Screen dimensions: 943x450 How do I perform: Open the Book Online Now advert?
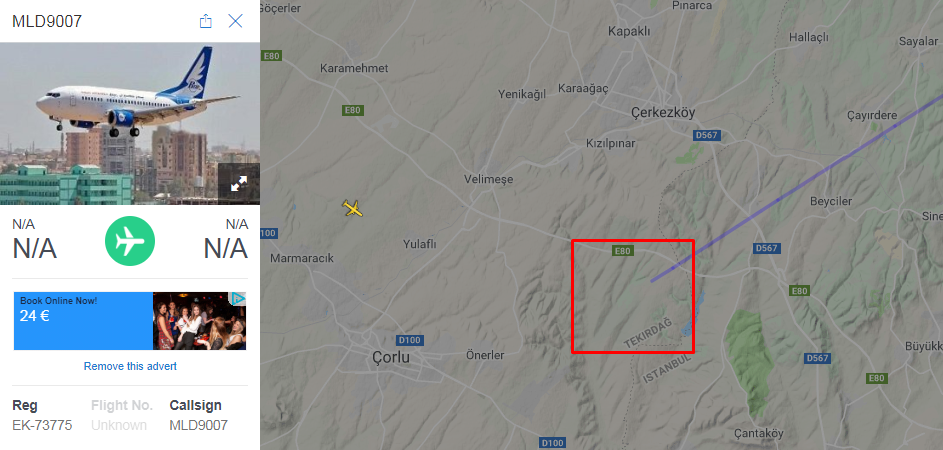[83, 321]
